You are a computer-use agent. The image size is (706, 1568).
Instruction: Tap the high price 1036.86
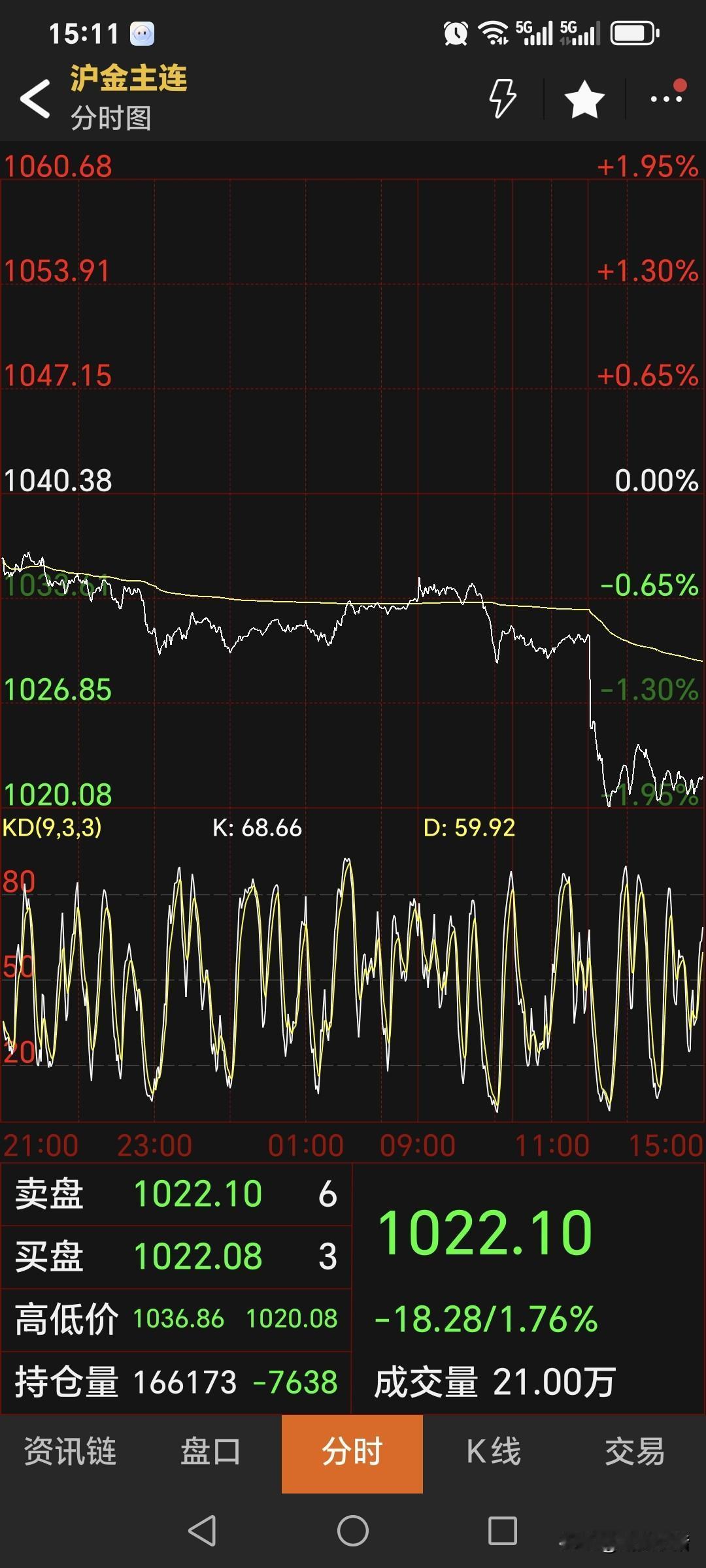tap(178, 1318)
